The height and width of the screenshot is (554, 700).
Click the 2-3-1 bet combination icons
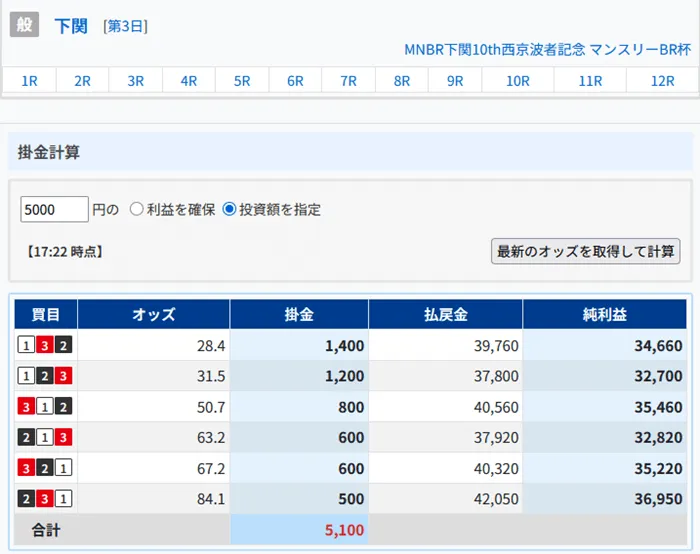click(45, 499)
